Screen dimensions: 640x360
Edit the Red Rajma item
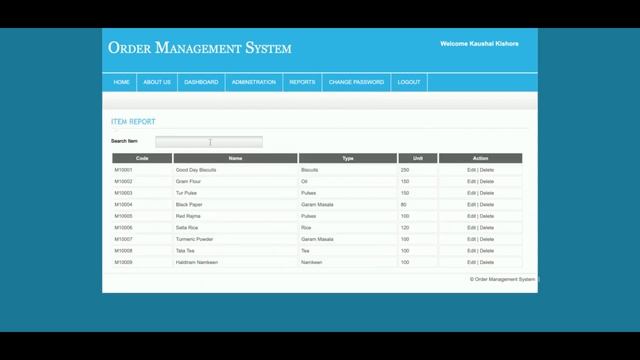click(471, 216)
